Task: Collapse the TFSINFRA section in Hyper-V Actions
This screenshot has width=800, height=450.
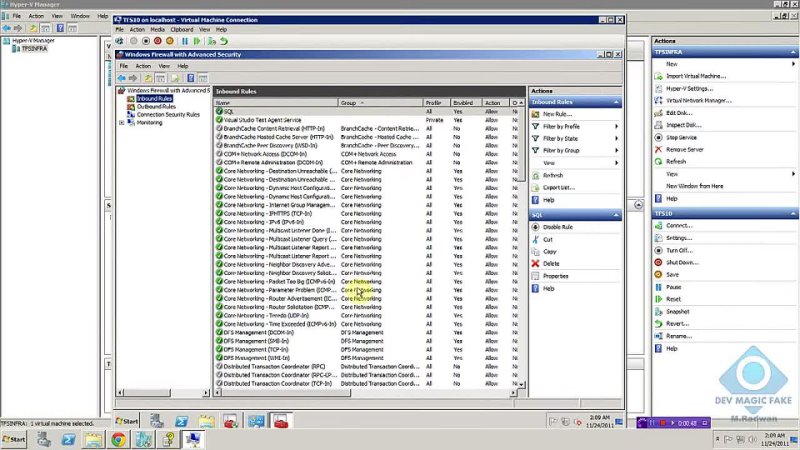Action: pyautogui.click(x=793, y=52)
